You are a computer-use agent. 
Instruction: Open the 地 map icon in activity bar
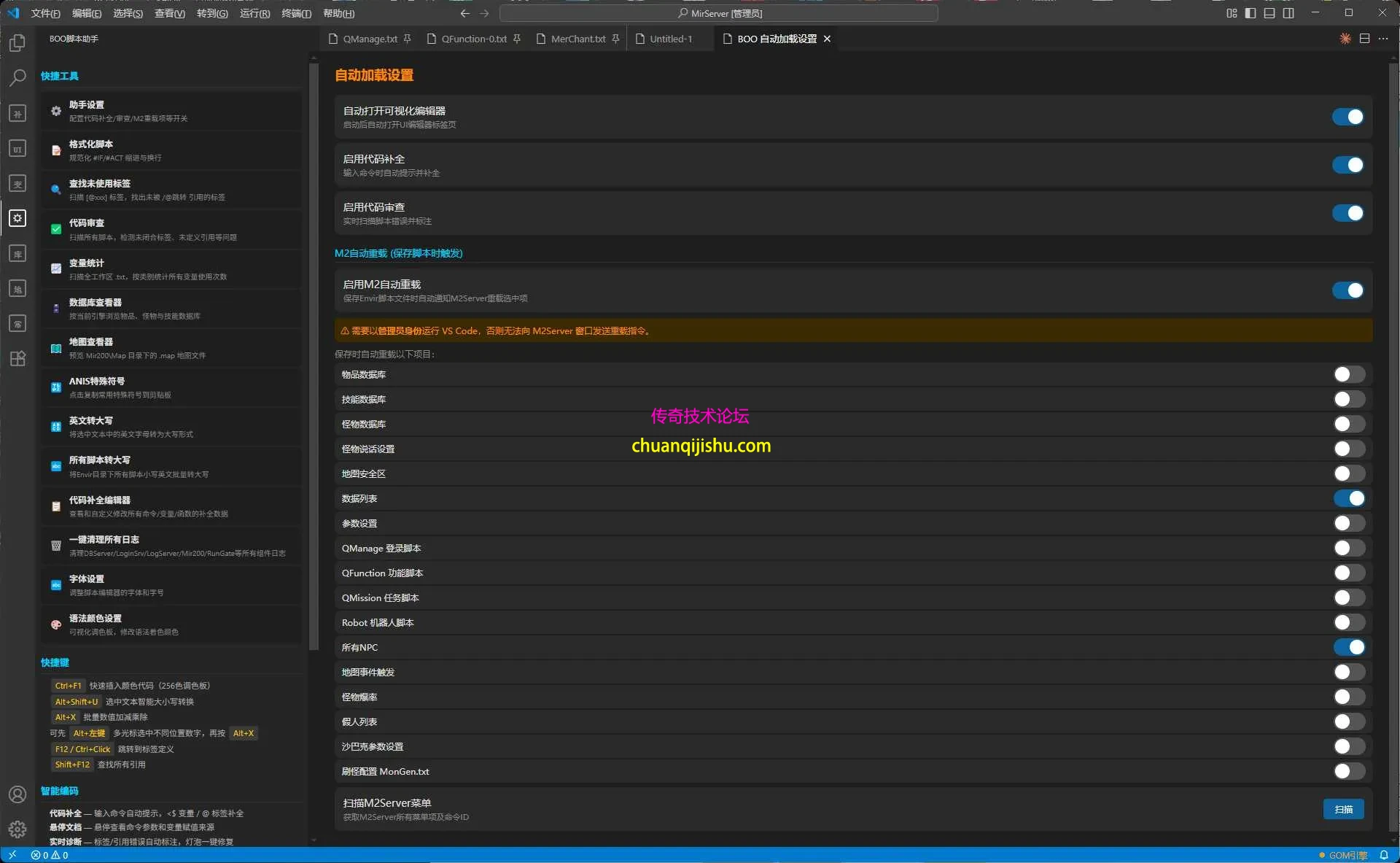coord(17,288)
